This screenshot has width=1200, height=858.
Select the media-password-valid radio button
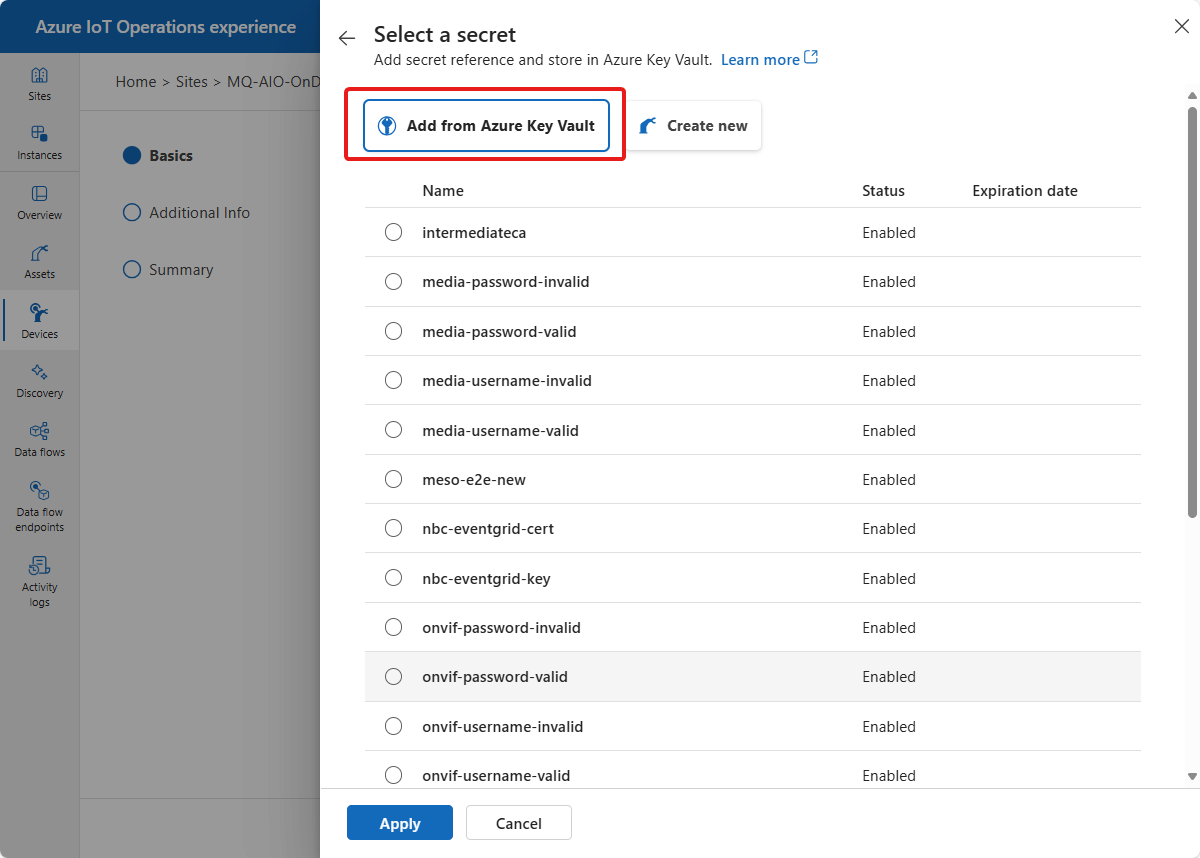coord(393,331)
